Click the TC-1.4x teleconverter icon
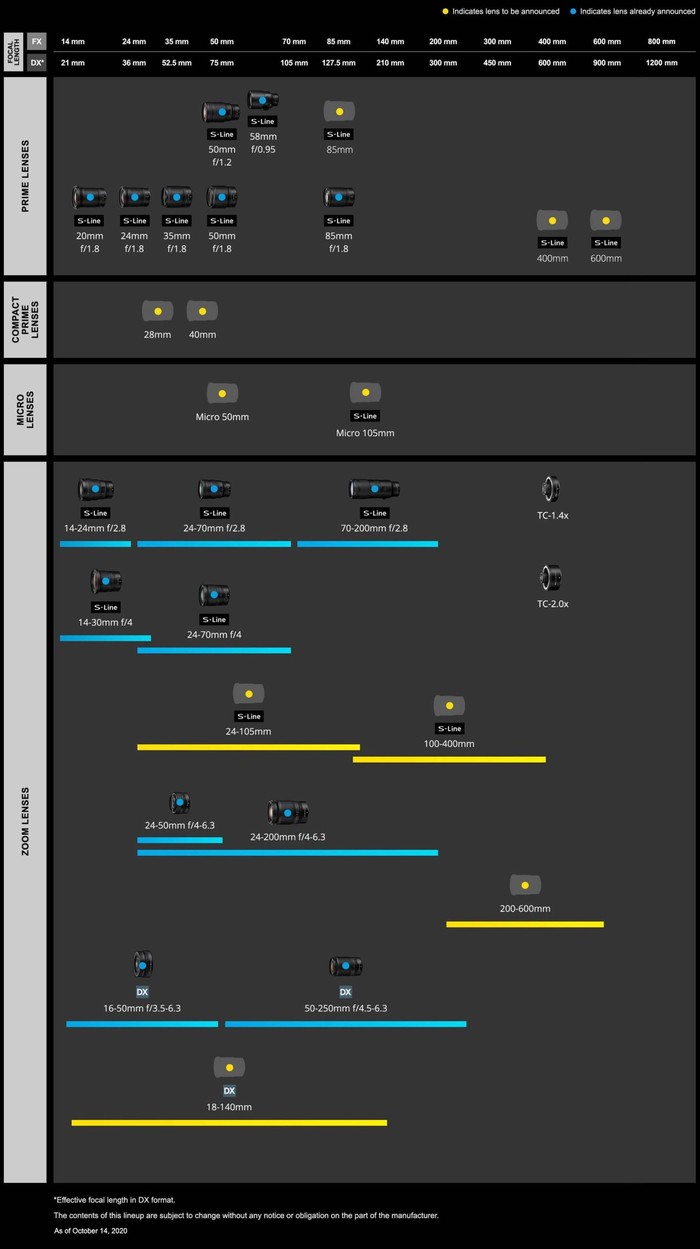 pos(549,489)
